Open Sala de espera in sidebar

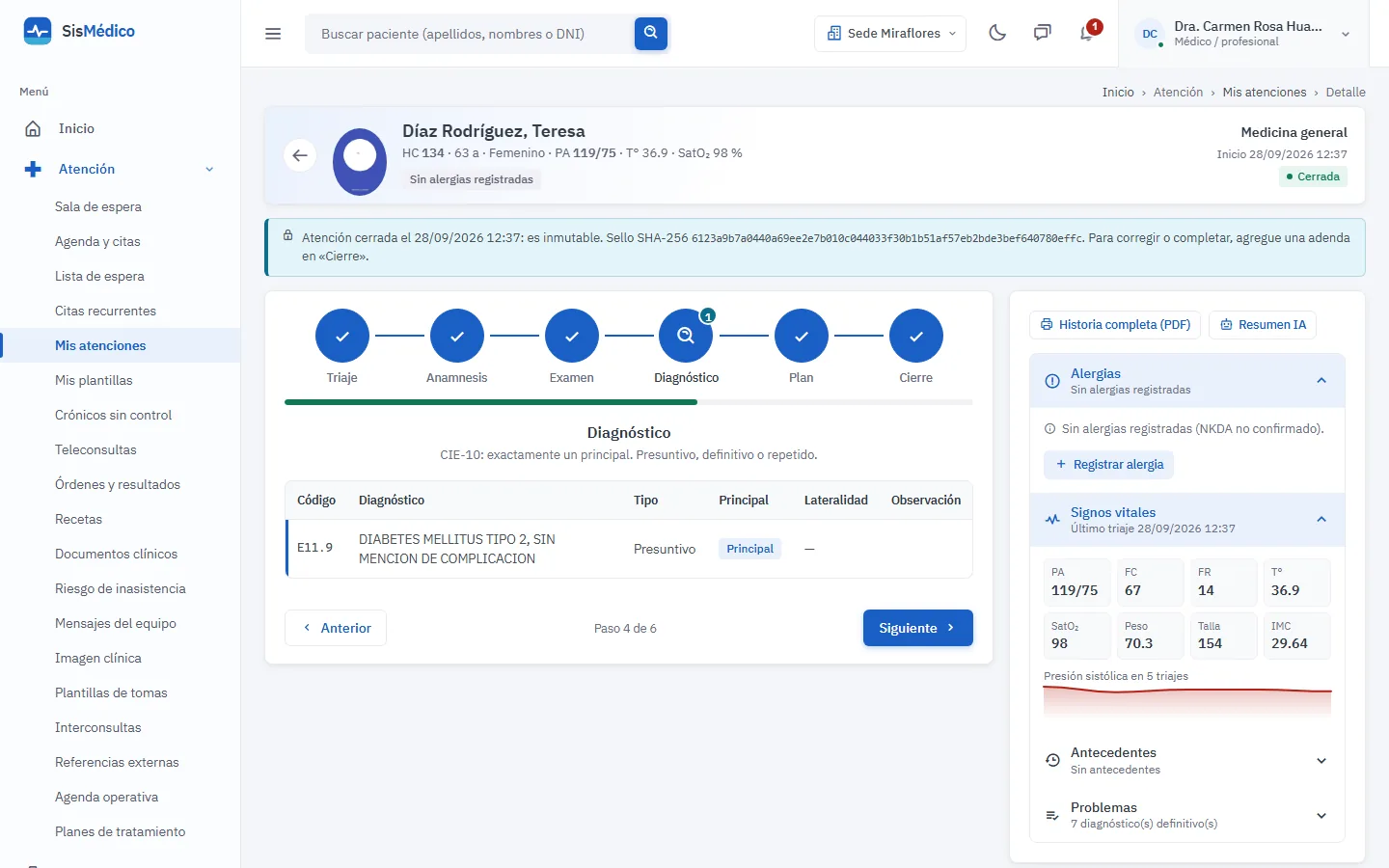tap(98, 206)
